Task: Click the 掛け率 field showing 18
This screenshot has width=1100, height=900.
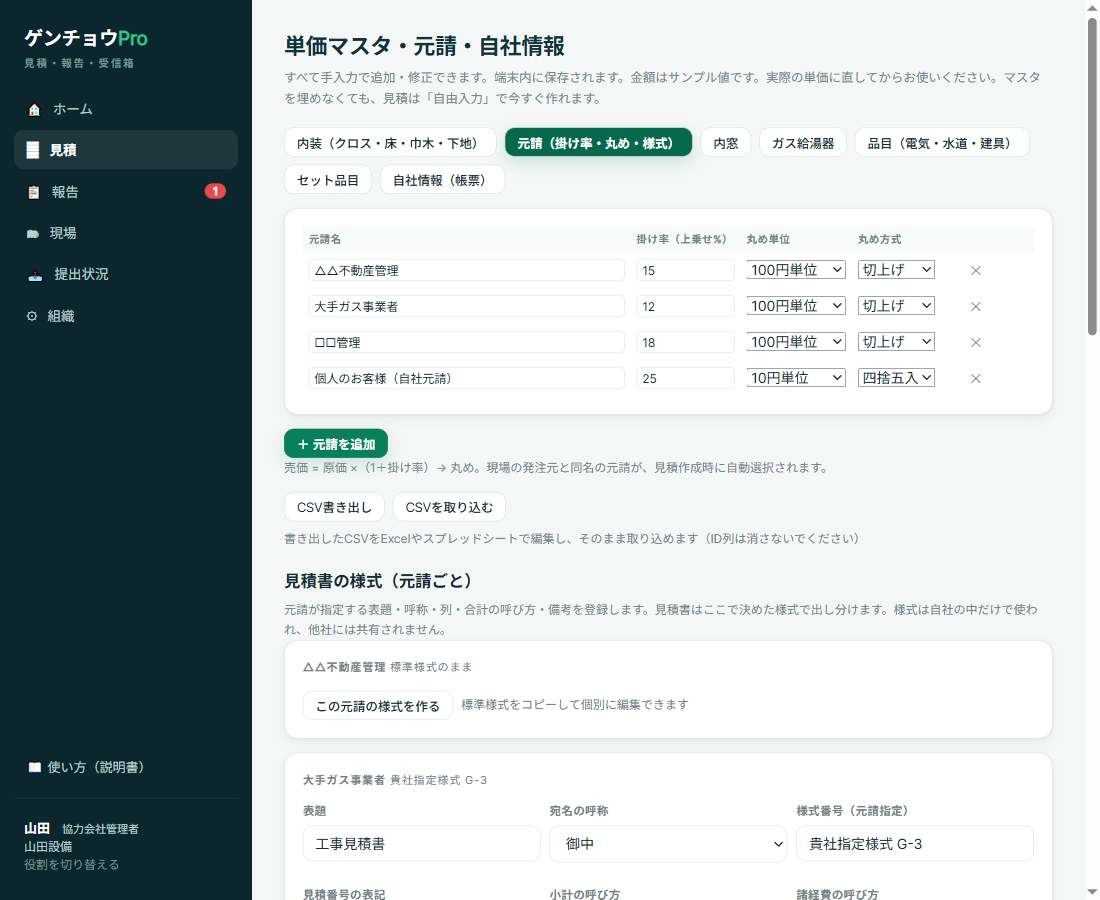Action: [685, 342]
